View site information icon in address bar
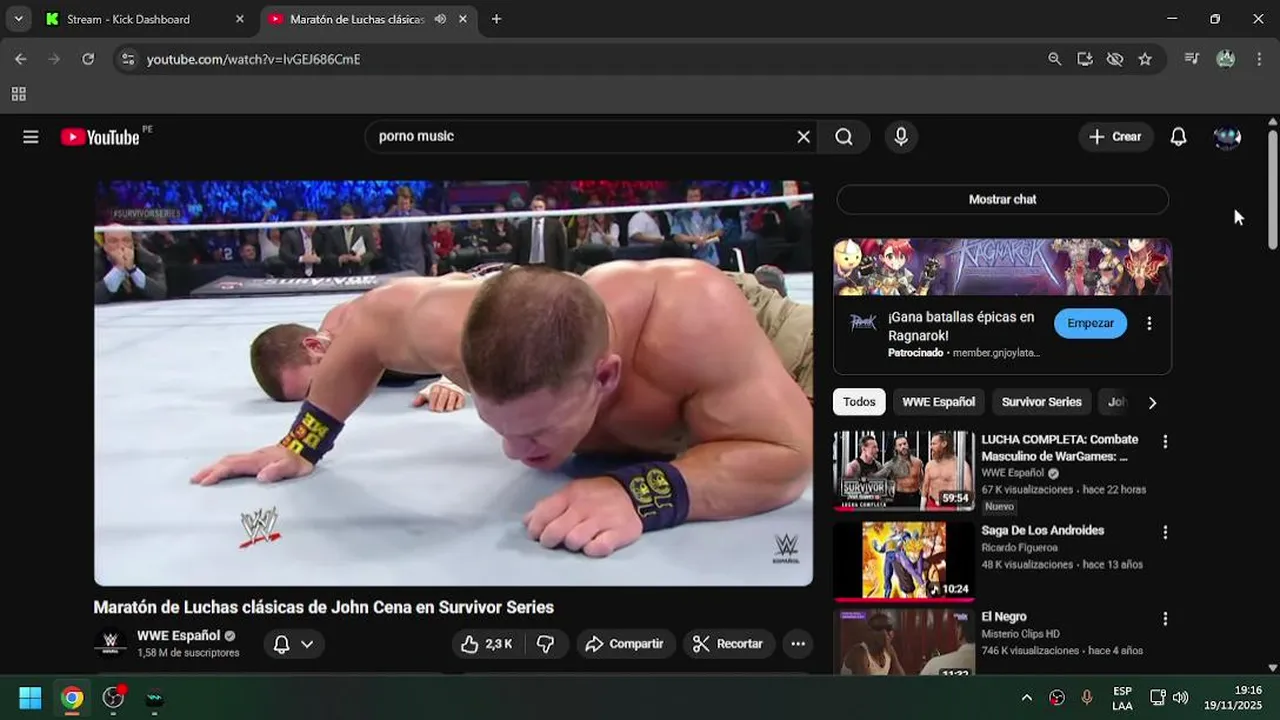The height and width of the screenshot is (720, 1280). coord(127,59)
